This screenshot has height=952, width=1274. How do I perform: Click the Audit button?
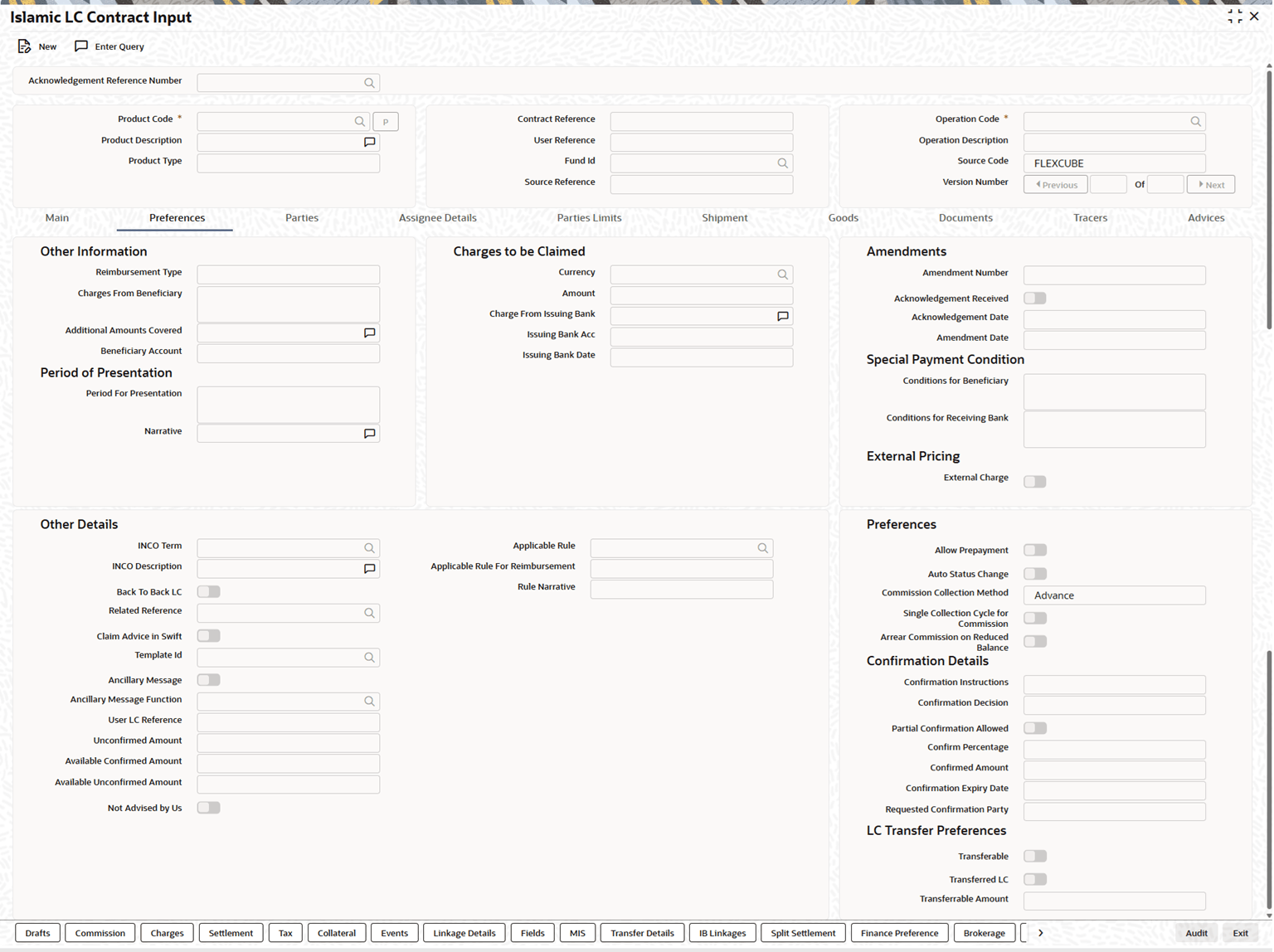[x=1196, y=933]
